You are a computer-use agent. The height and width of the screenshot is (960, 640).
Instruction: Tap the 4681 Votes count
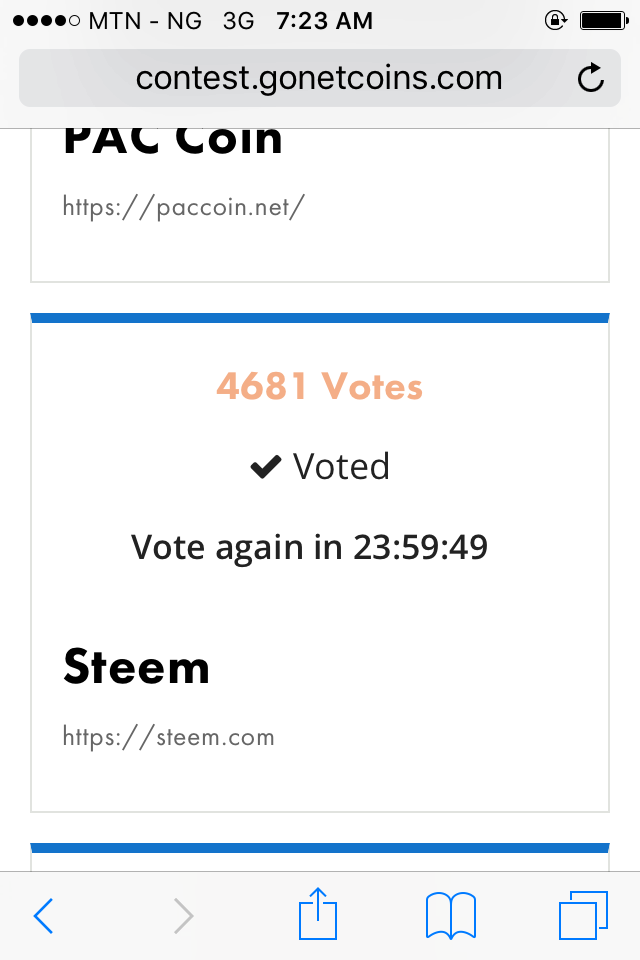pyautogui.click(x=319, y=387)
